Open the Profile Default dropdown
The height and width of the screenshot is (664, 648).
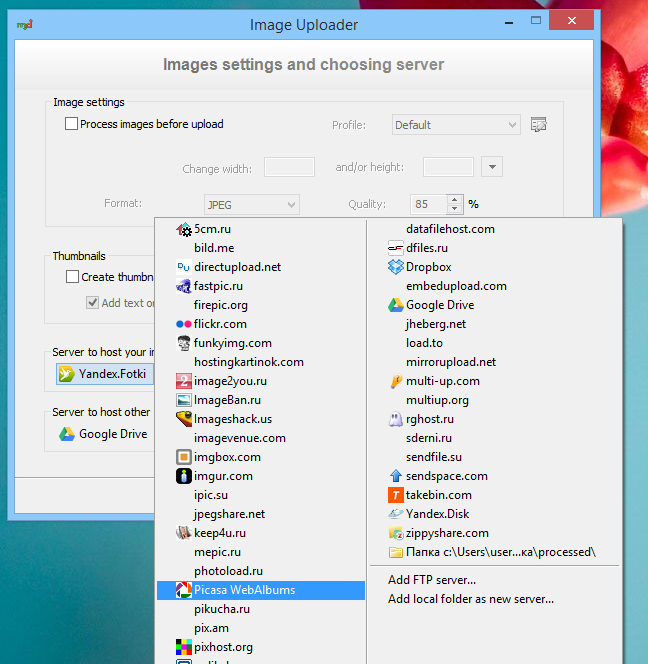(456, 125)
